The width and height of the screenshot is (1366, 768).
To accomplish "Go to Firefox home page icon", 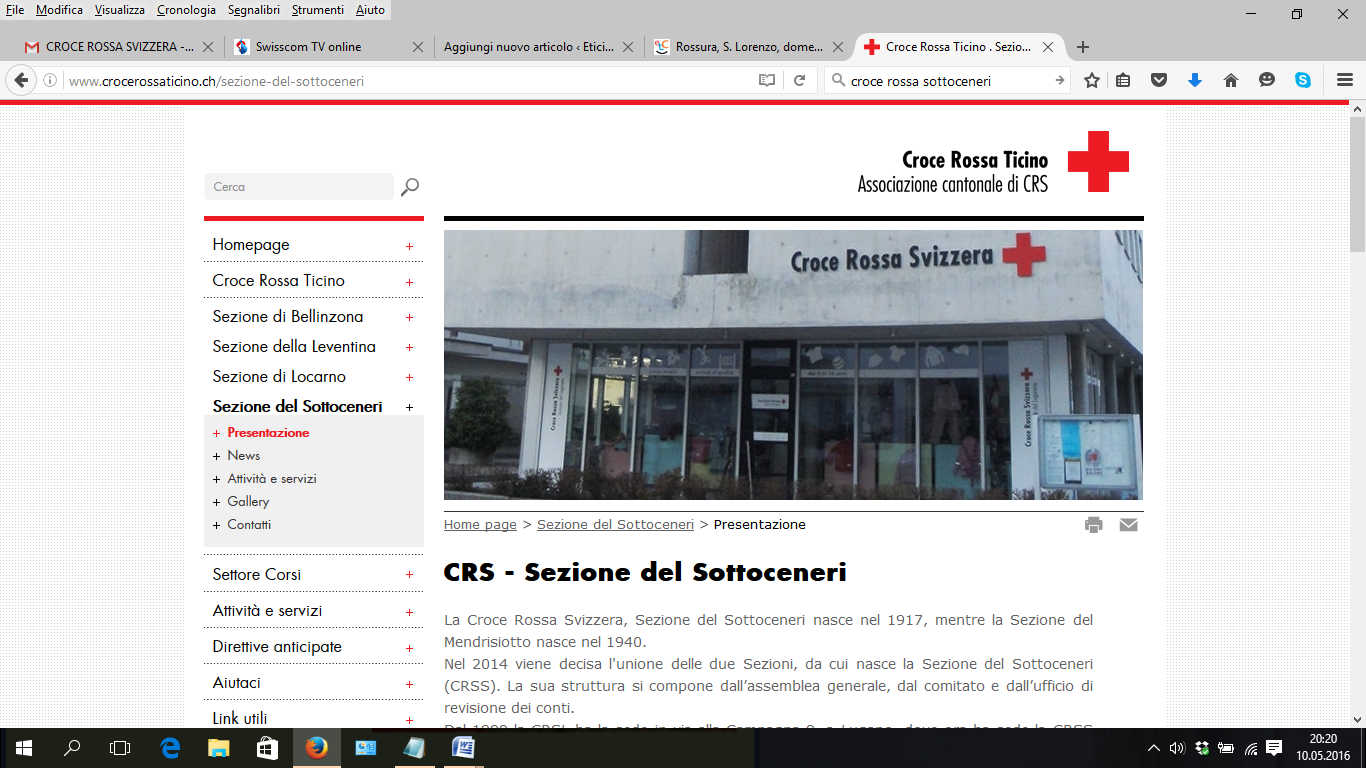I will (1231, 81).
